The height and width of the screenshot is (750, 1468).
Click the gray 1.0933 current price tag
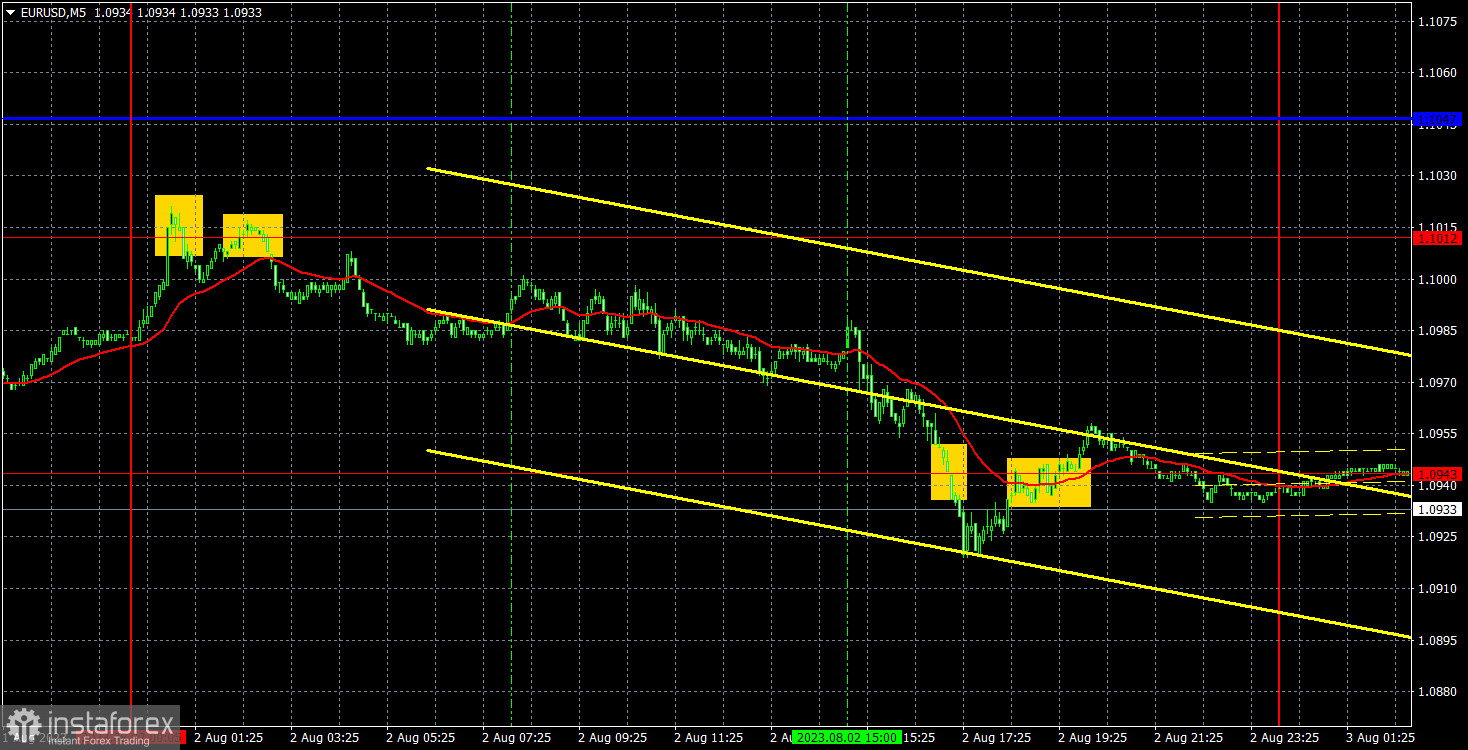tap(1438, 509)
